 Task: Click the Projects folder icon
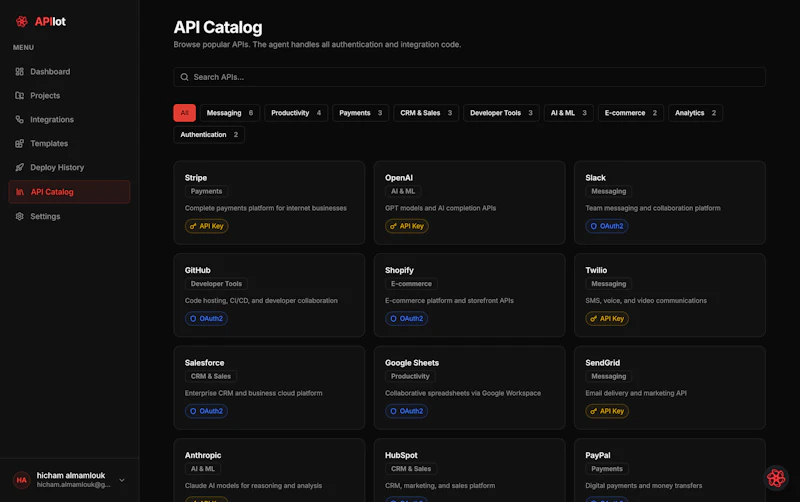click(x=19, y=95)
